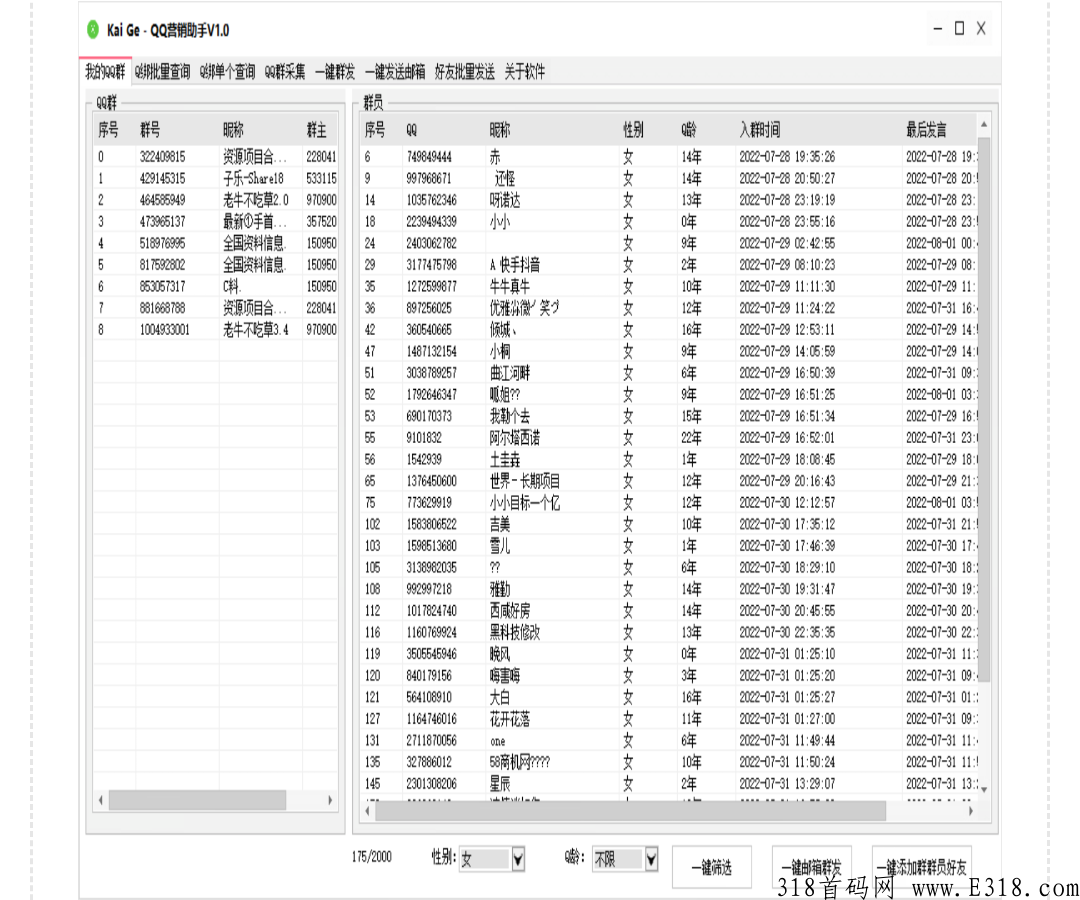Click the member list horizontal scrollbar
The image size is (1080, 900).
[630, 811]
